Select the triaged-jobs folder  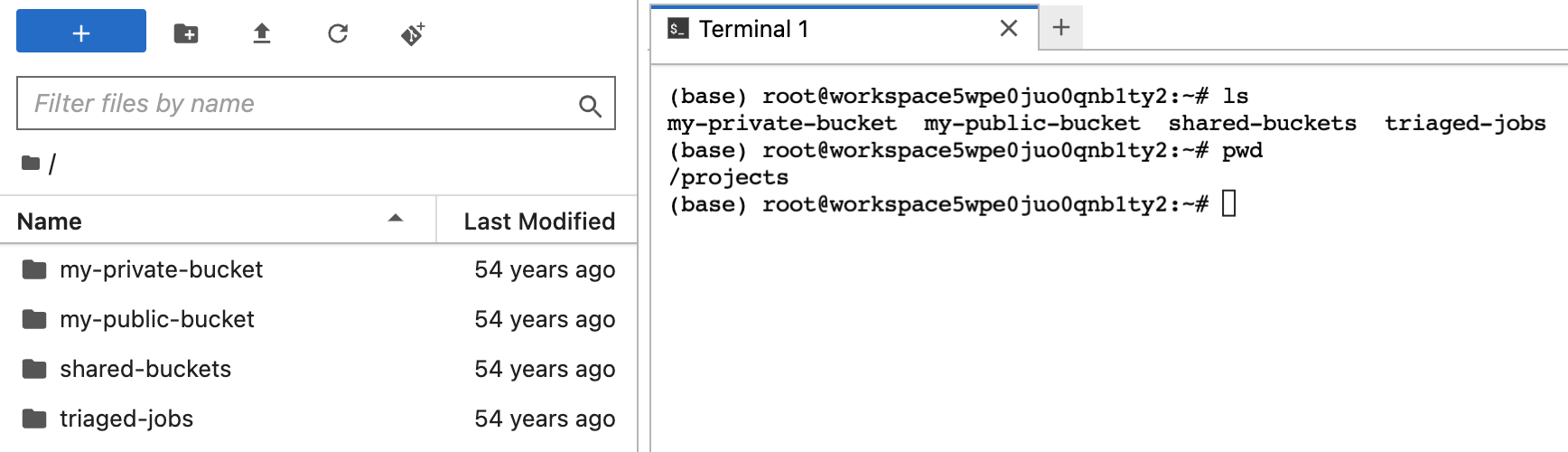[319, 419]
